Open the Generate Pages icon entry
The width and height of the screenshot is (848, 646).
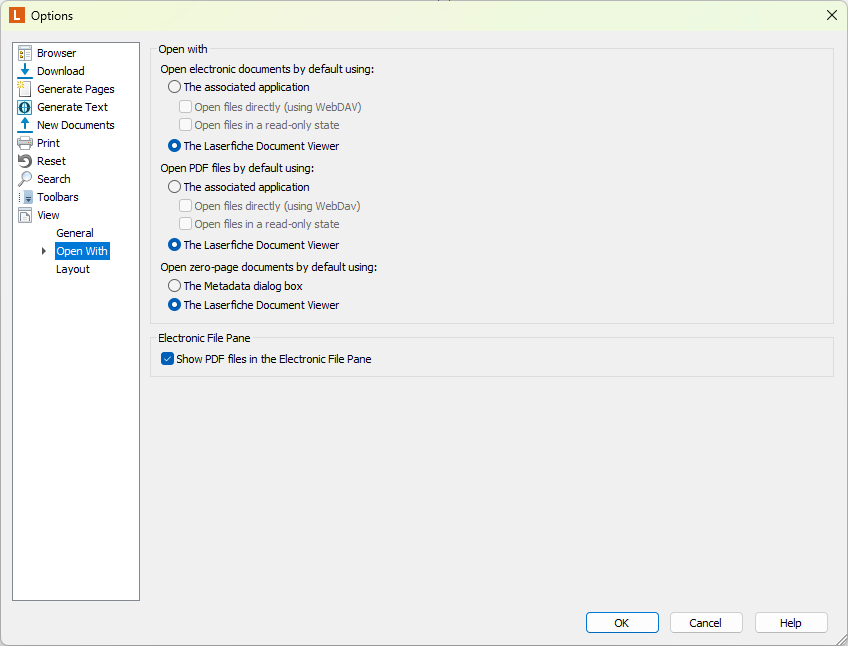[x=25, y=89]
